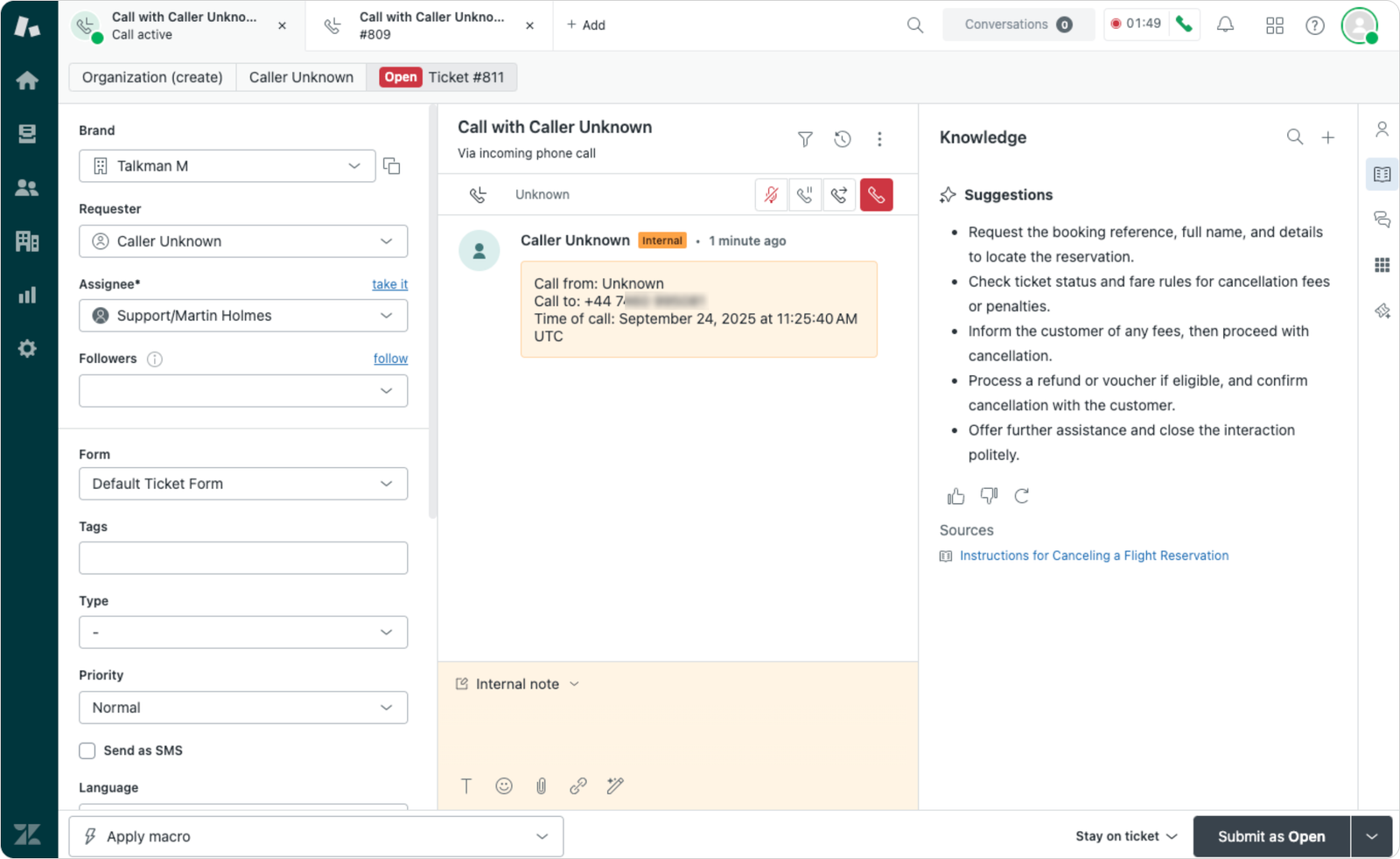The image size is (1400, 859).
Task: Select the Organization (create) tab
Action: (152, 77)
